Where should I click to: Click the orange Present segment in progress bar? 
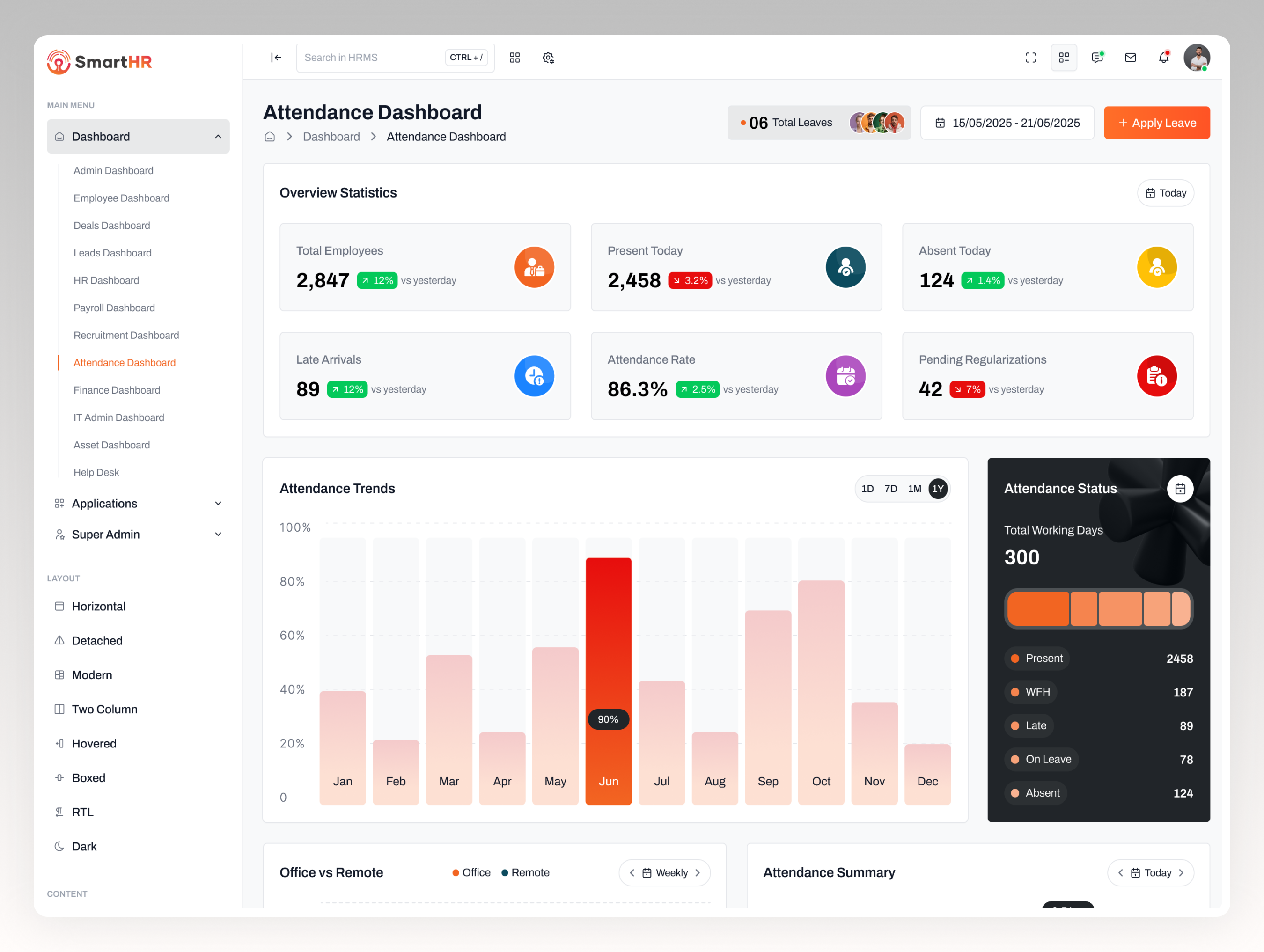coord(1037,608)
